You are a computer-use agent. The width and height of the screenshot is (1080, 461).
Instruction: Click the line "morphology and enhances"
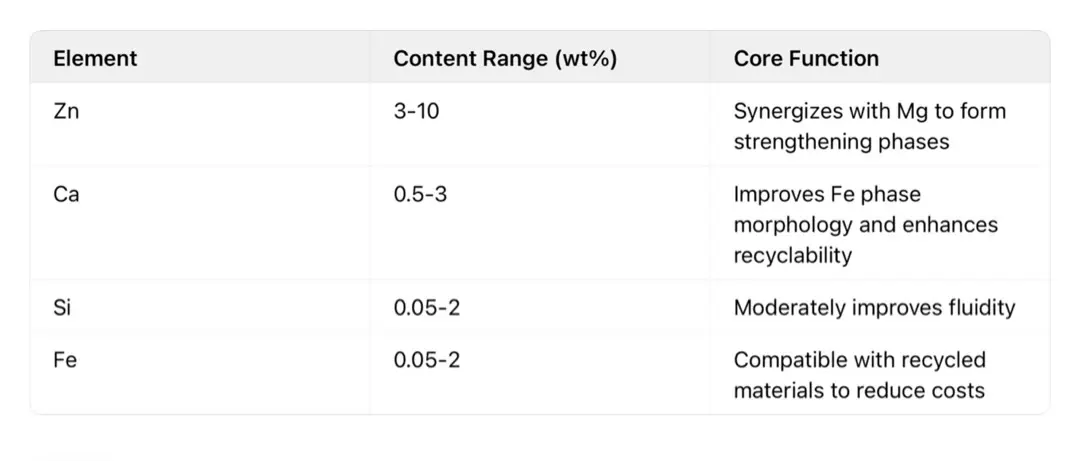(865, 225)
